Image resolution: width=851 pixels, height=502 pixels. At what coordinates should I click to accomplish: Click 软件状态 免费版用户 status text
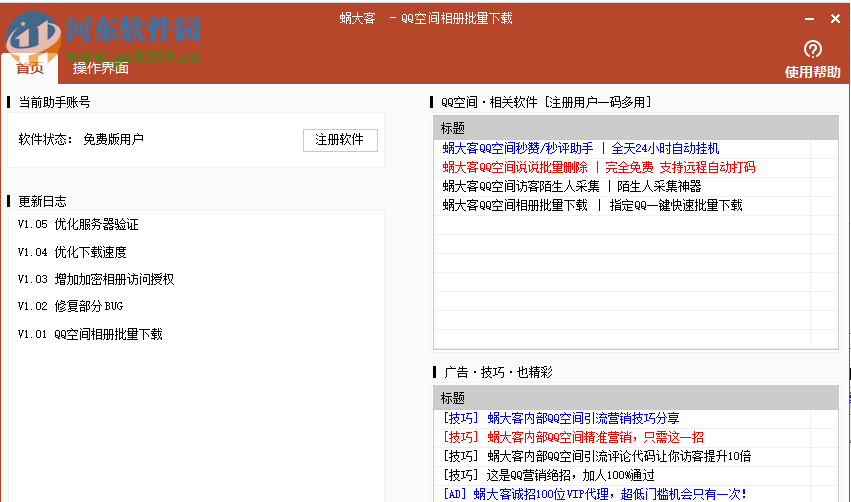81,139
